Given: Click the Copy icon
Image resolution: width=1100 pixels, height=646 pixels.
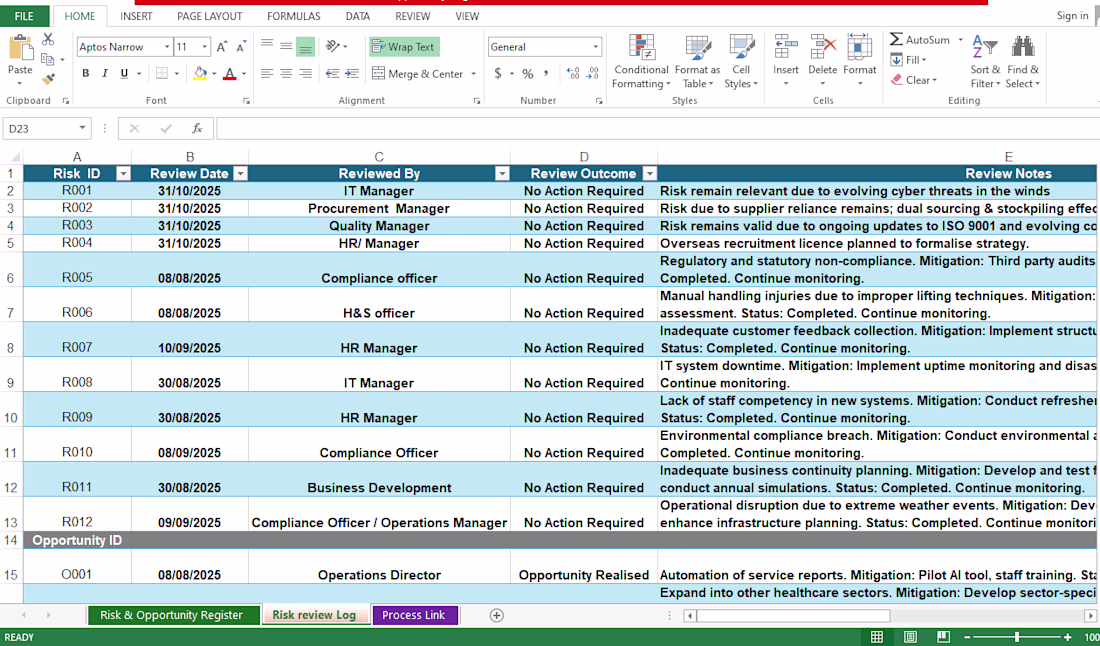Looking at the screenshot, I should coord(48,60).
